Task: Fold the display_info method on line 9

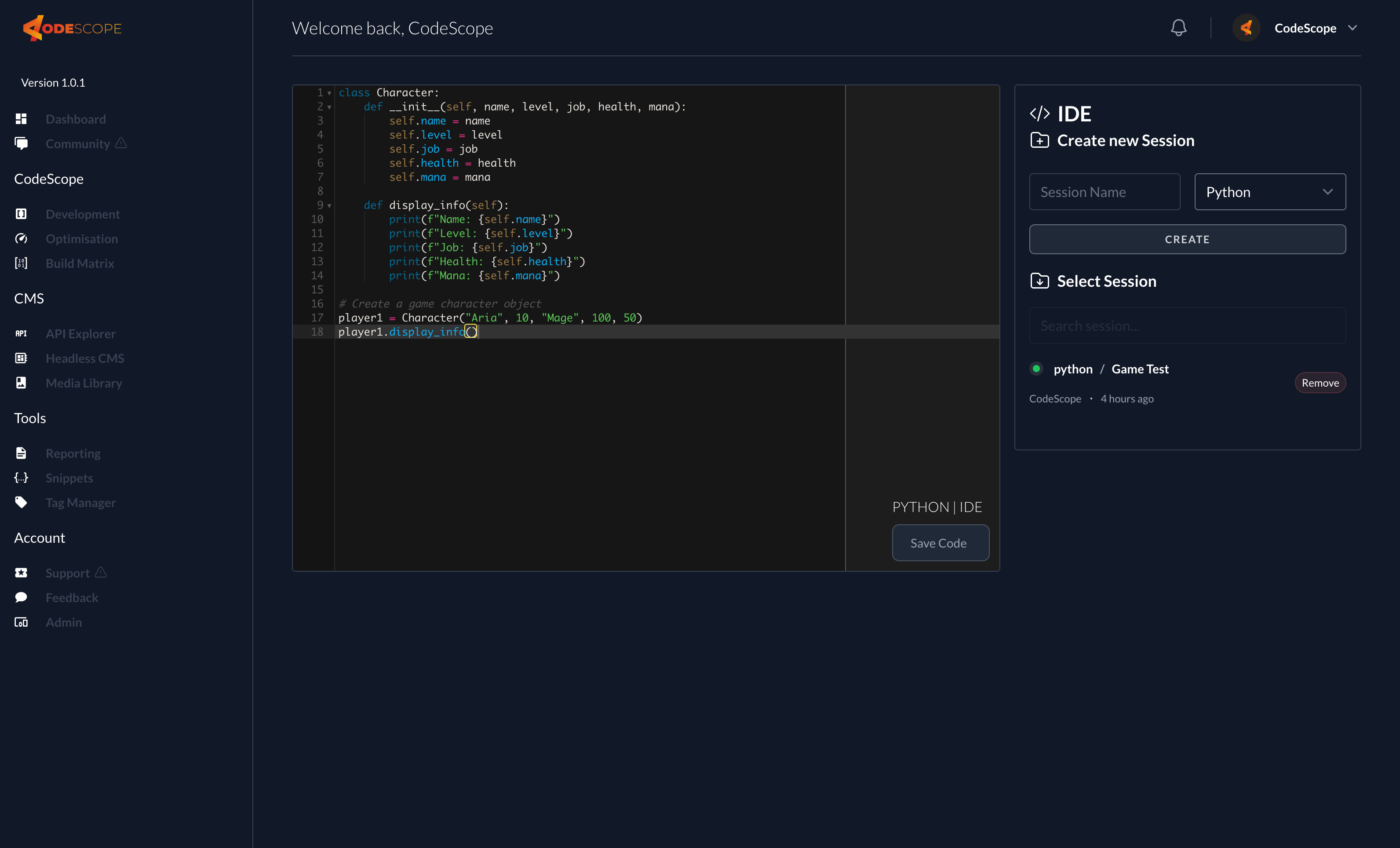Action: pos(329,206)
